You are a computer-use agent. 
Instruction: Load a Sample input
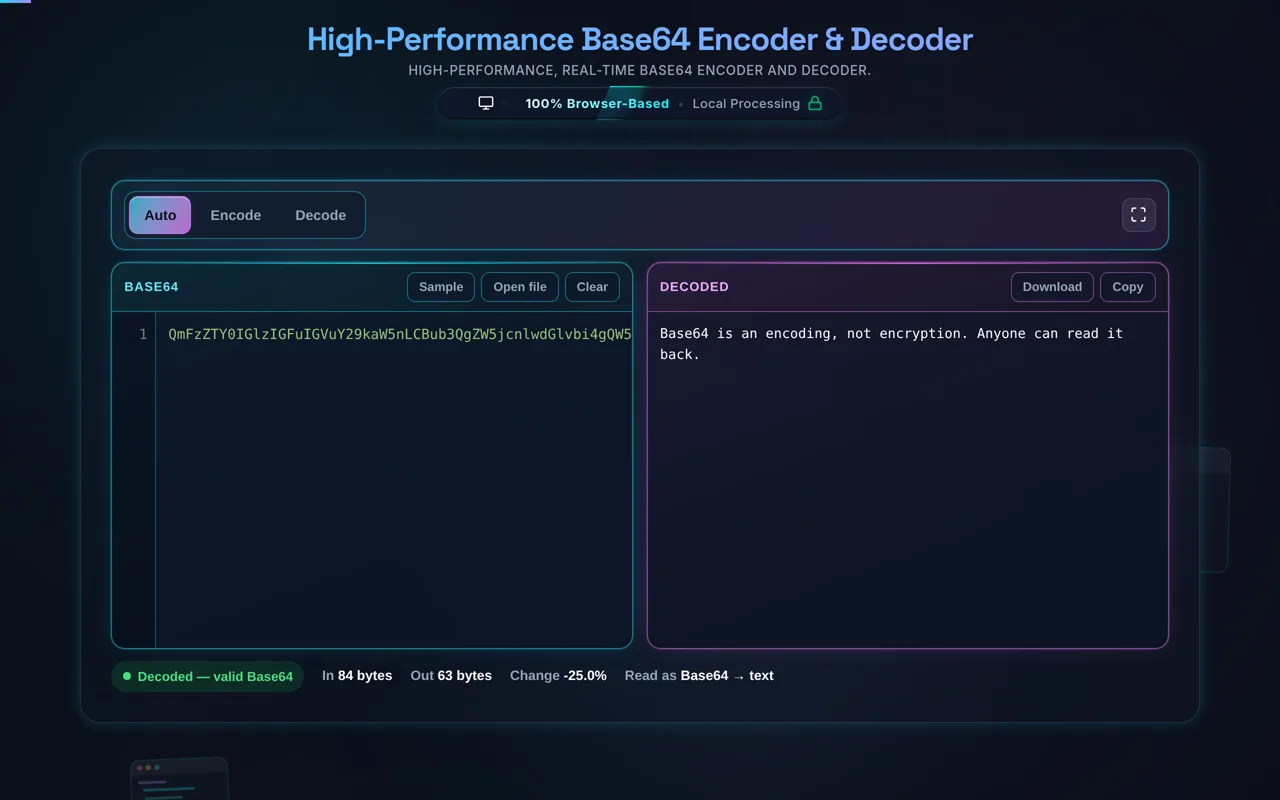pyautogui.click(x=441, y=287)
